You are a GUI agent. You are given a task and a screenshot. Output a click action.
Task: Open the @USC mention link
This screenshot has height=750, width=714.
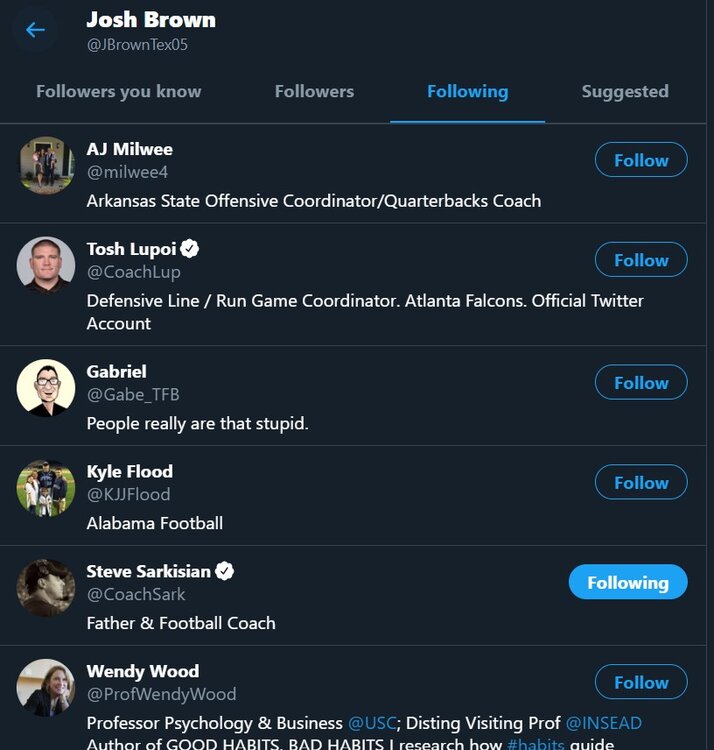(x=369, y=722)
